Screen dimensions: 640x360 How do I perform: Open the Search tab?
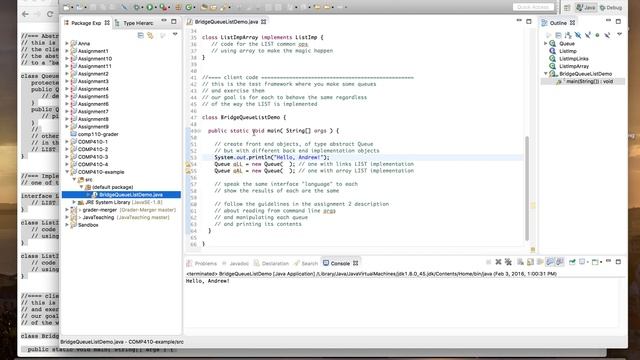coord(306,263)
